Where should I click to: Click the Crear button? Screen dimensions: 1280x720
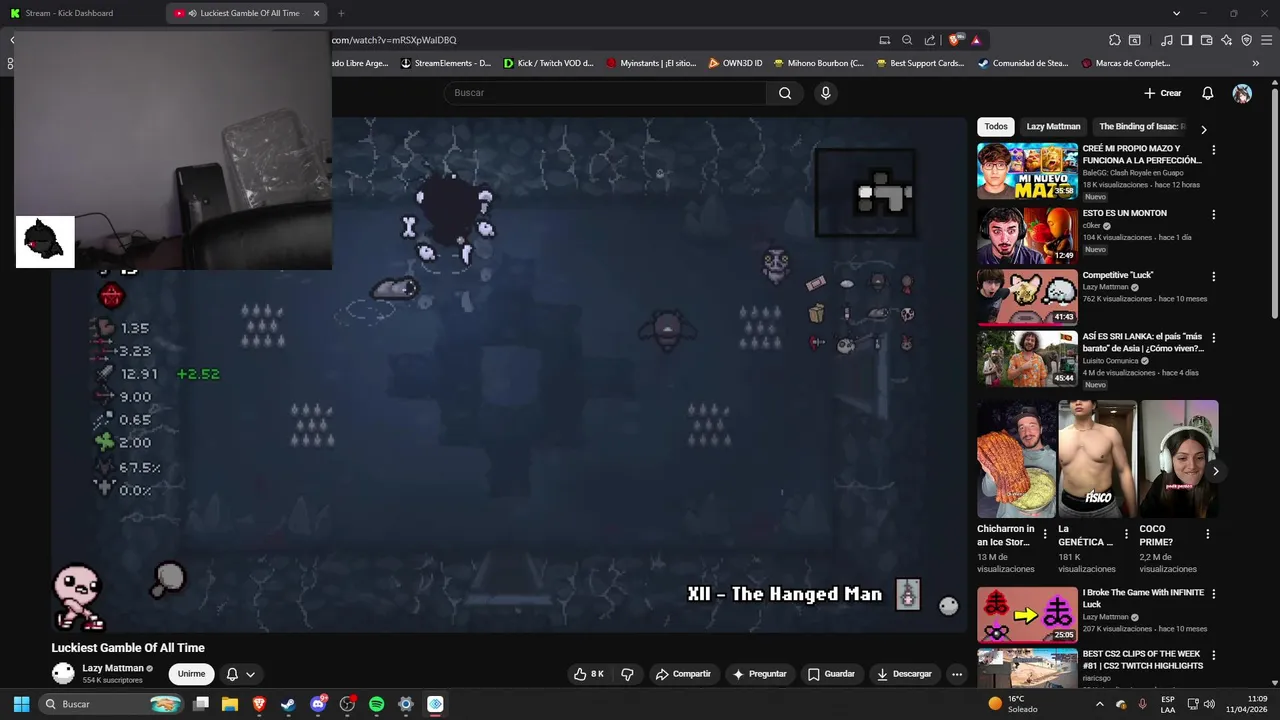click(1163, 93)
